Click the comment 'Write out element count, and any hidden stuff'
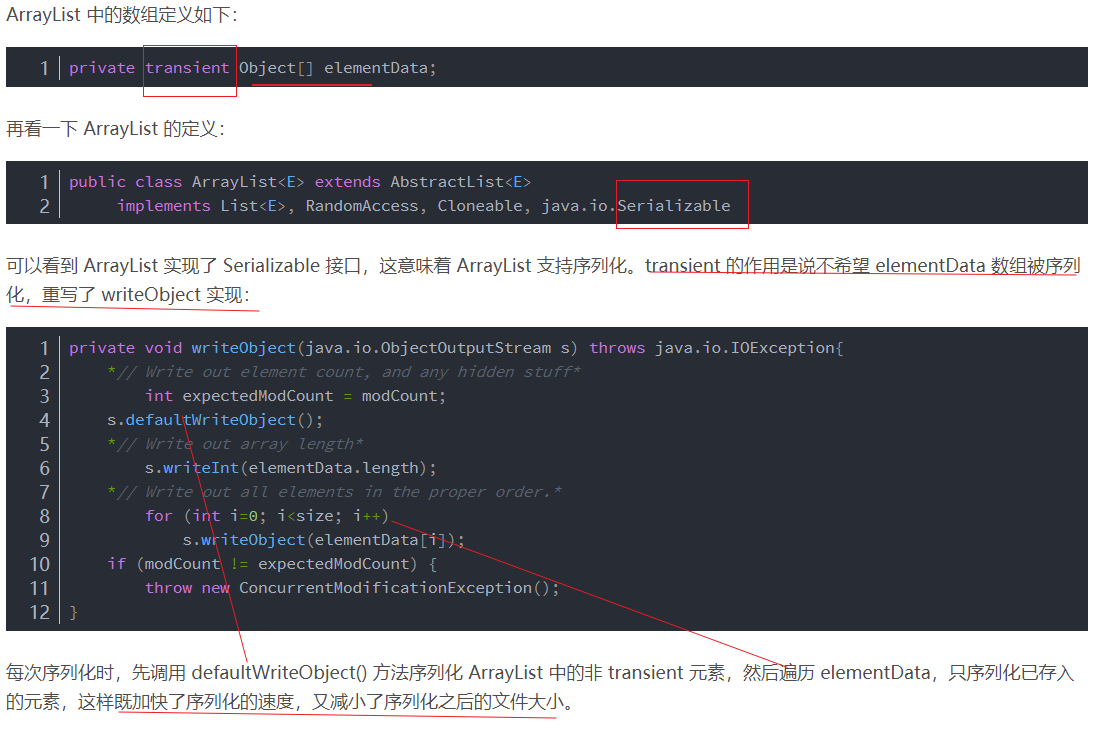1098x733 pixels. (x=359, y=372)
